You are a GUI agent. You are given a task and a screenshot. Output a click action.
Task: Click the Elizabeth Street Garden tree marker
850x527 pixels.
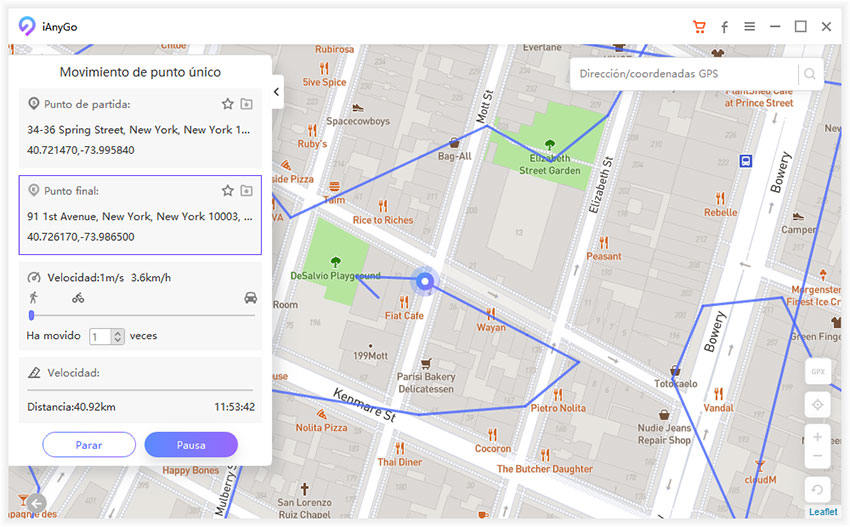click(x=550, y=144)
